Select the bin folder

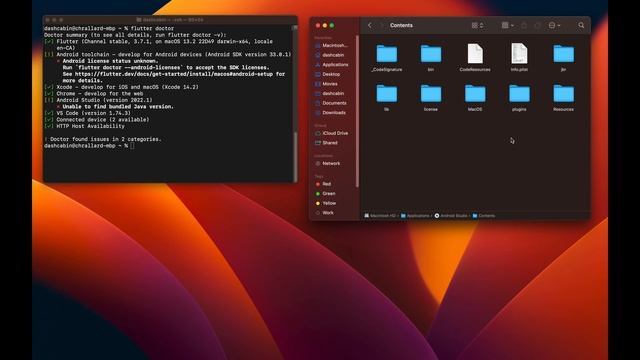click(x=431, y=58)
